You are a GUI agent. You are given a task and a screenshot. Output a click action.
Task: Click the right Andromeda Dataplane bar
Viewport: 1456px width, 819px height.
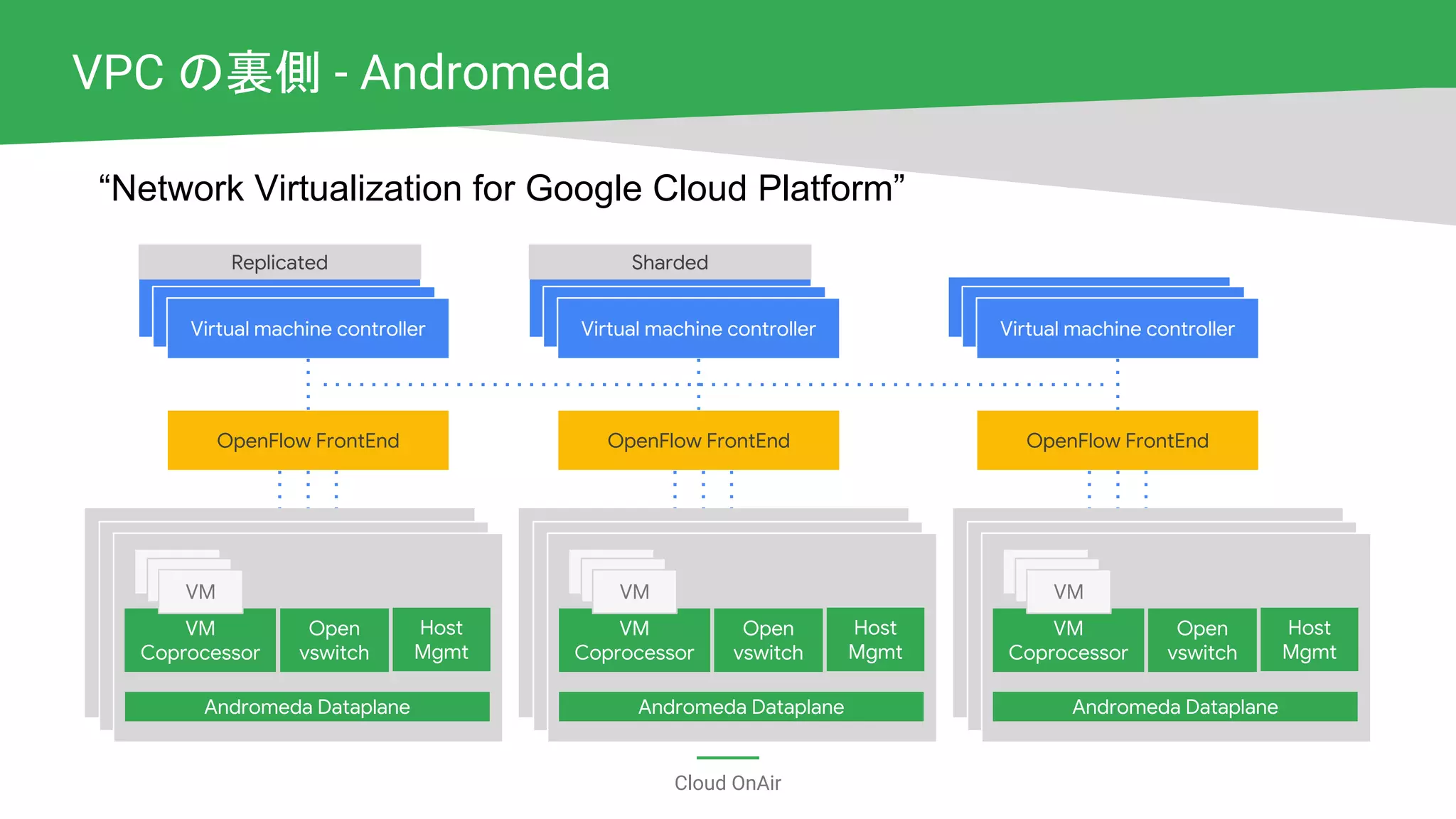tap(1174, 707)
